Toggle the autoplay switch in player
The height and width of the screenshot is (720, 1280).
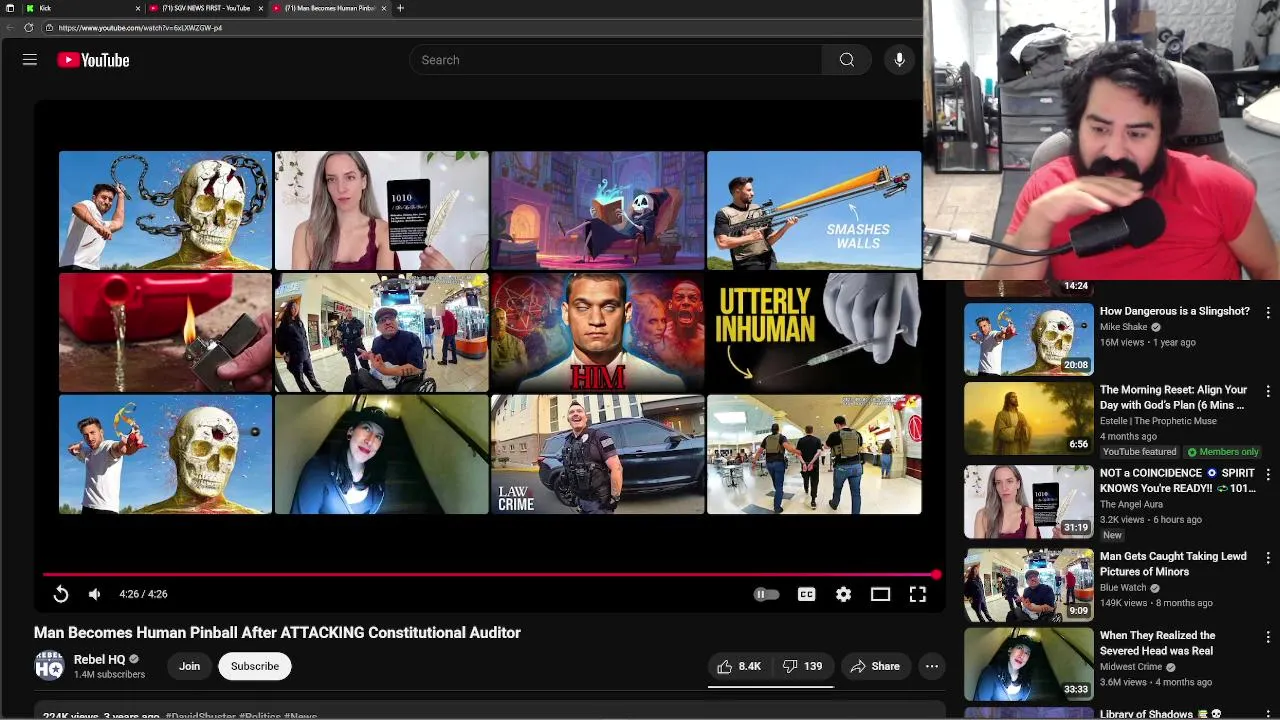(766, 594)
